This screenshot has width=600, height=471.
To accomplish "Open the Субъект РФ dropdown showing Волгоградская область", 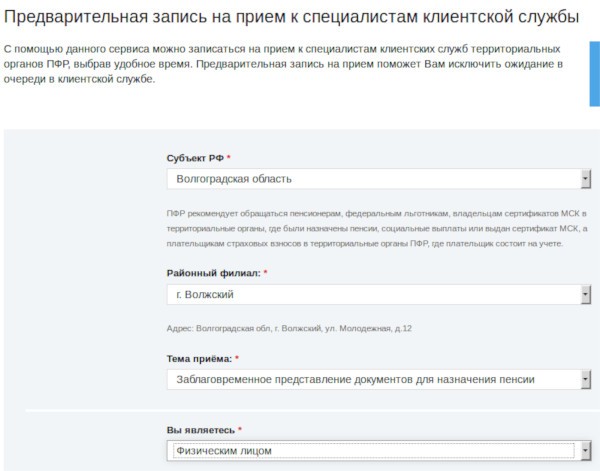I will (379, 179).
